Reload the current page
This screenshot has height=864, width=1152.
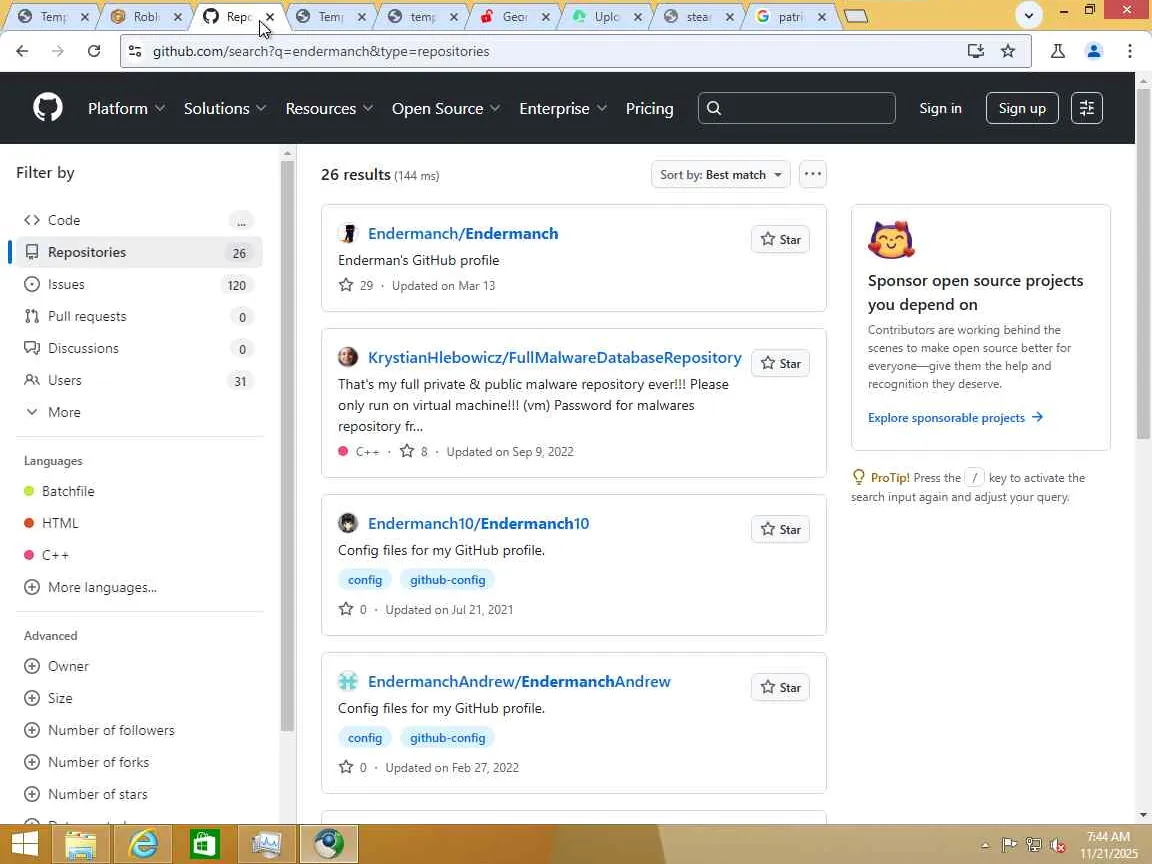point(94,51)
